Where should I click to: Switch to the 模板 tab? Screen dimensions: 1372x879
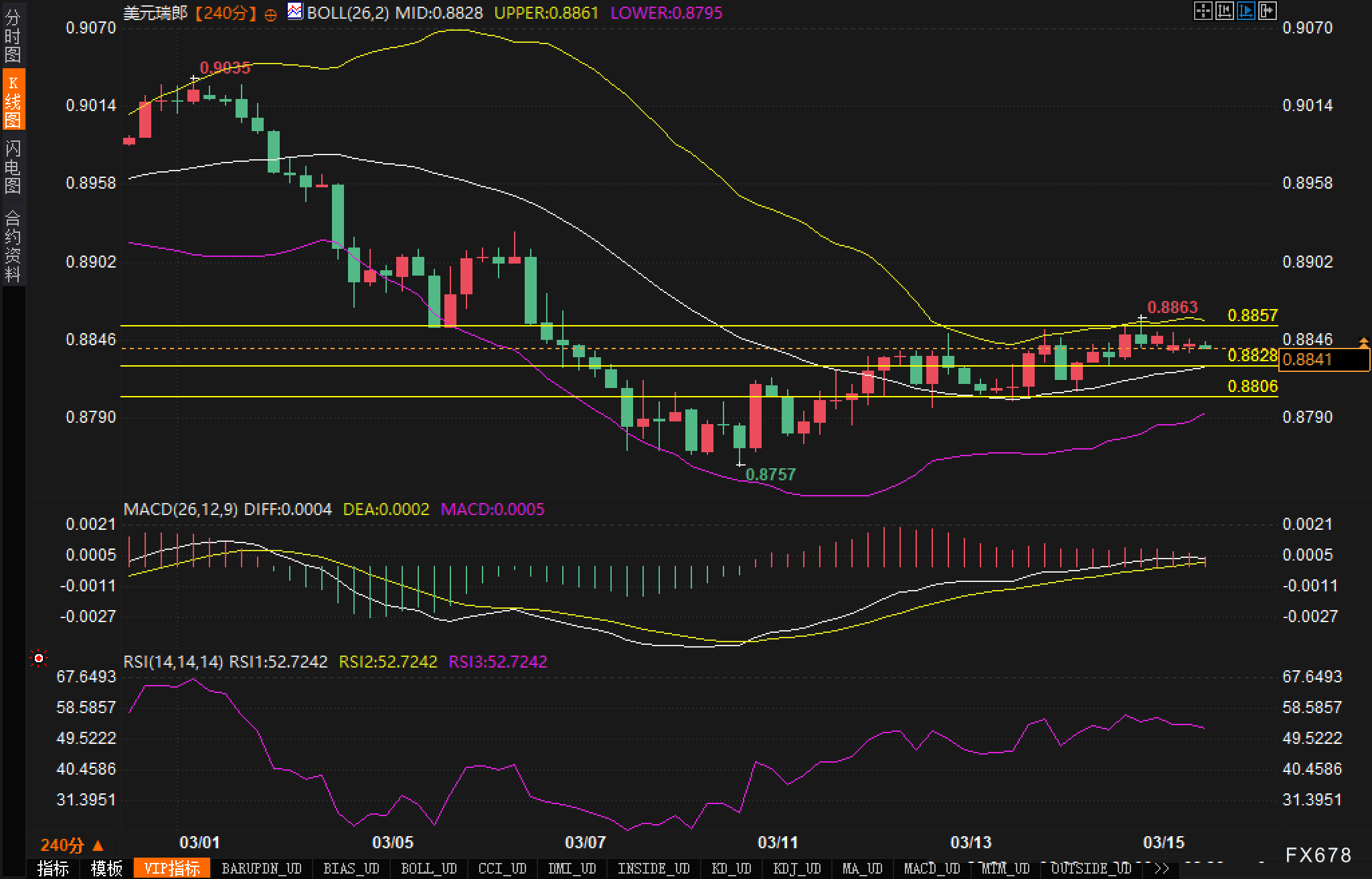106,868
